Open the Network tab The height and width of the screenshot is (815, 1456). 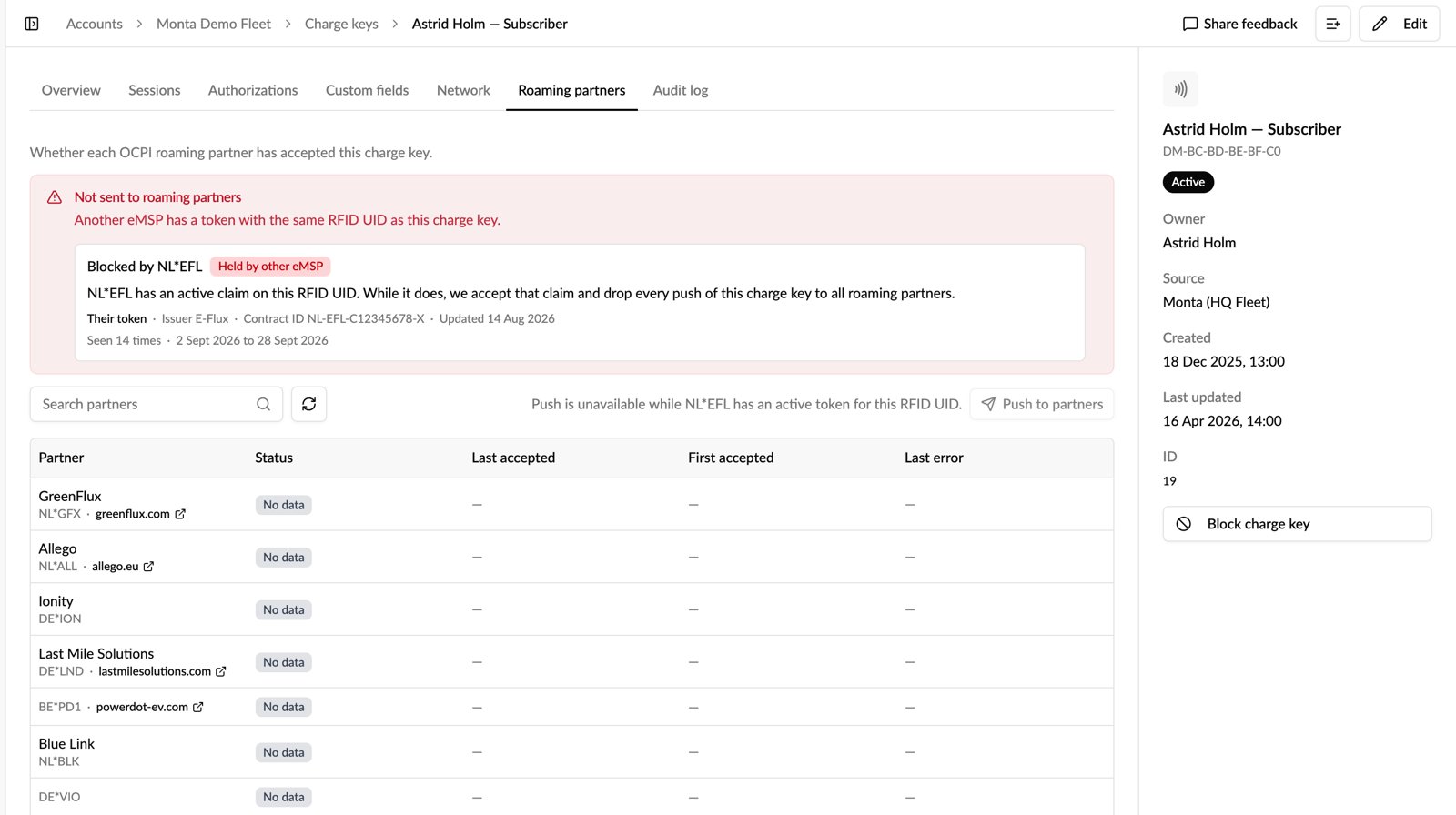463,90
